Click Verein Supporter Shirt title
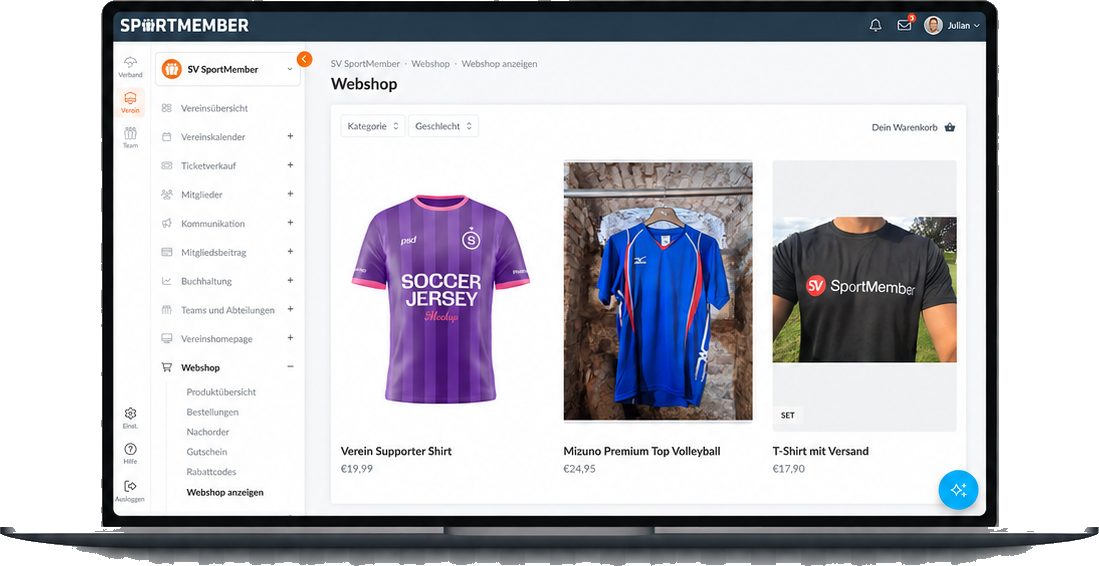 (x=396, y=451)
